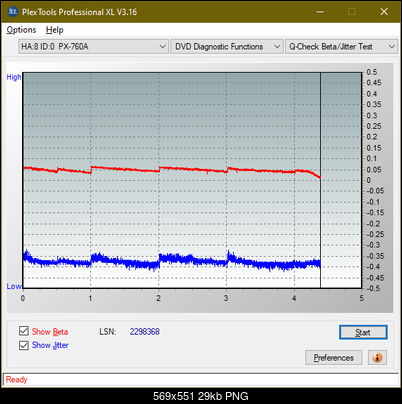
Task: Click the 0.5 value on the right axis
Action: (372, 72)
